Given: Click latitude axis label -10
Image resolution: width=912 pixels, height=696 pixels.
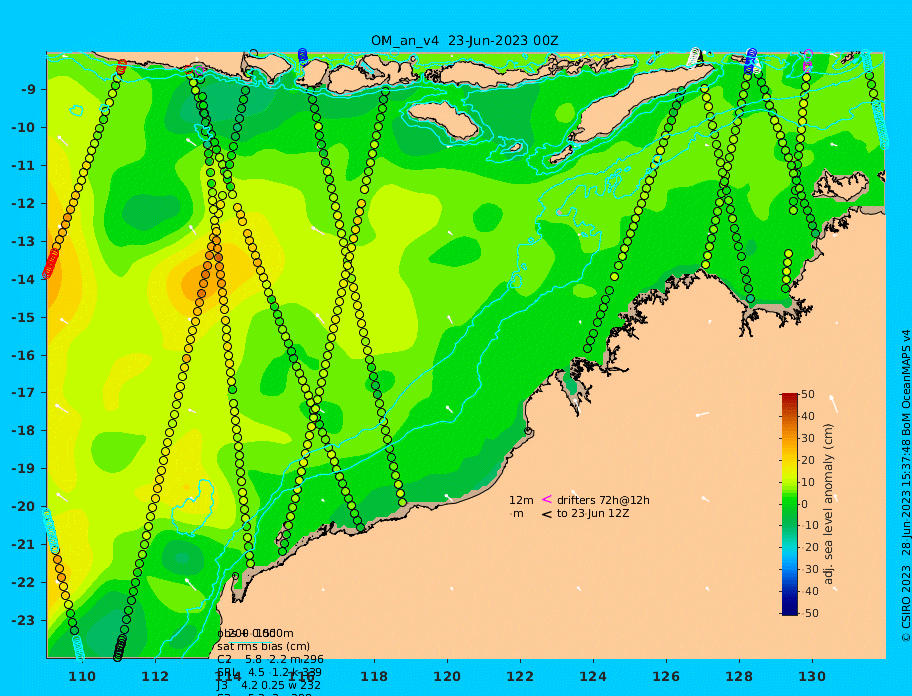Looking at the screenshot, I should 24,127.
